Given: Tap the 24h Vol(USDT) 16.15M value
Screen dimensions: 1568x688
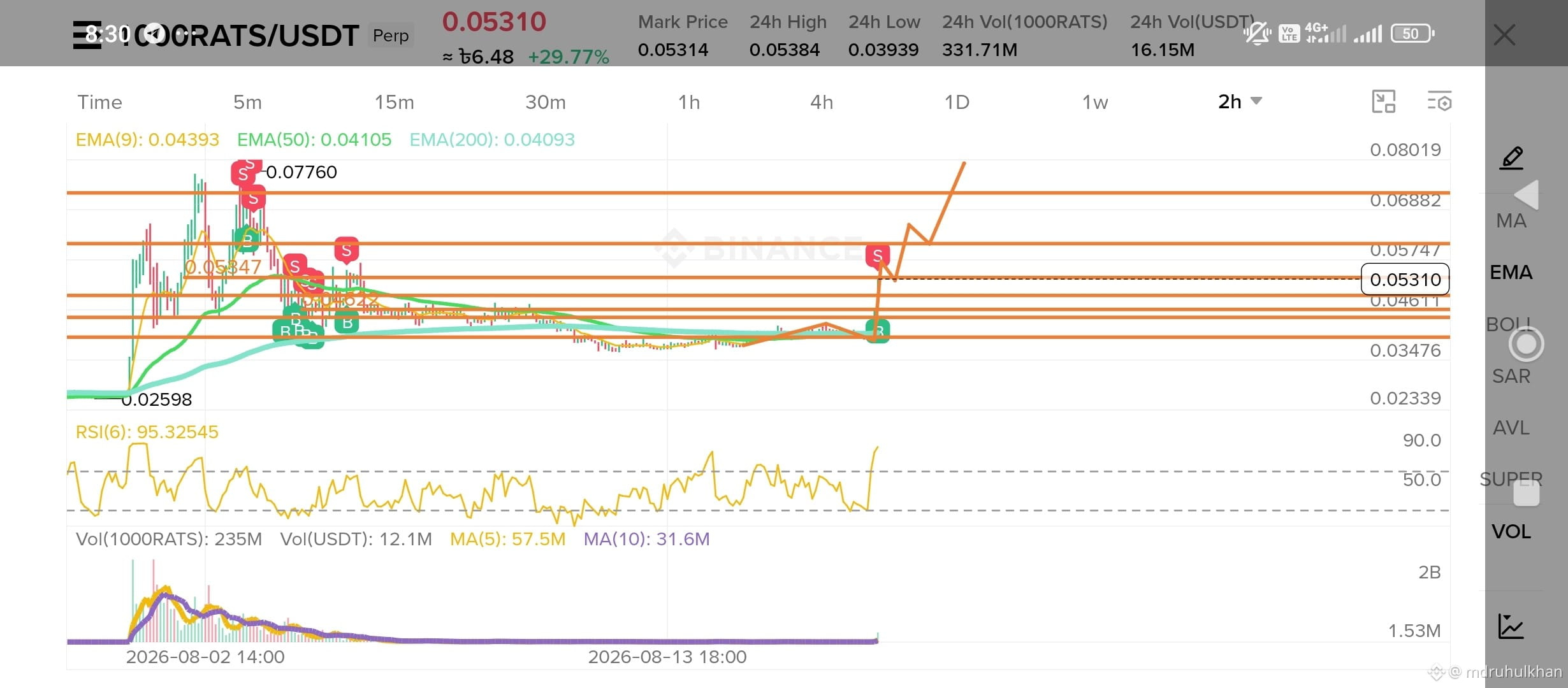Looking at the screenshot, I should [x=1163, y=50].
